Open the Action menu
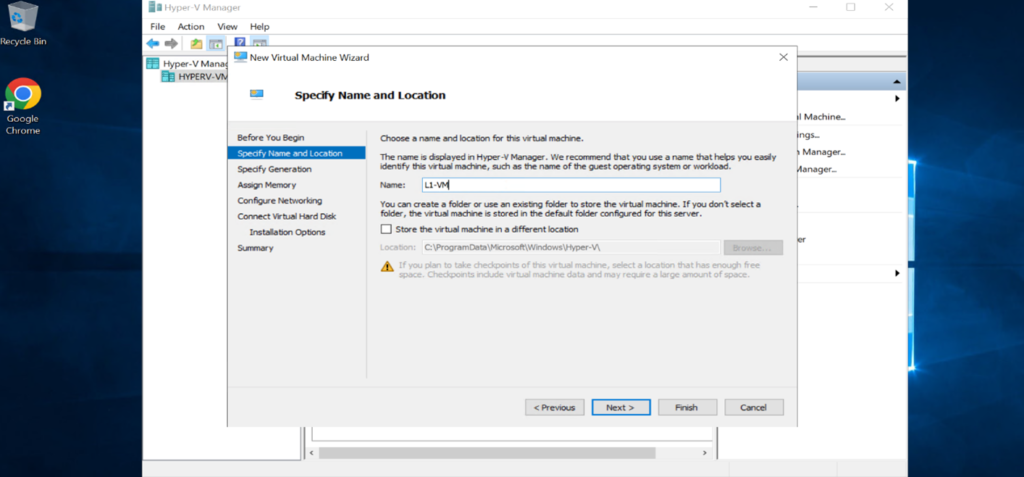The image size is (1024, 477). (x=191, y=27)
